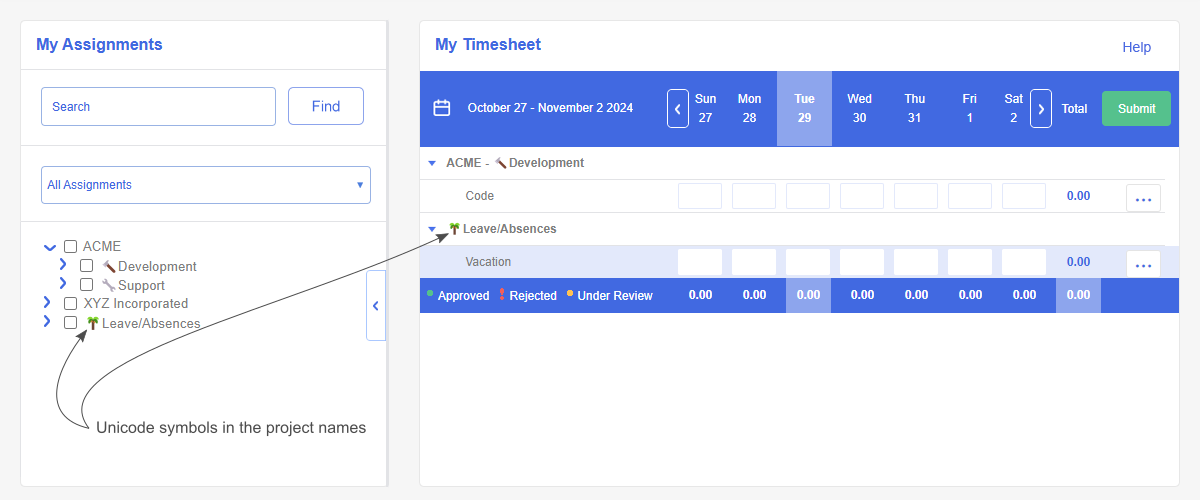Select the Wed 30 day column

click(859, 108)
